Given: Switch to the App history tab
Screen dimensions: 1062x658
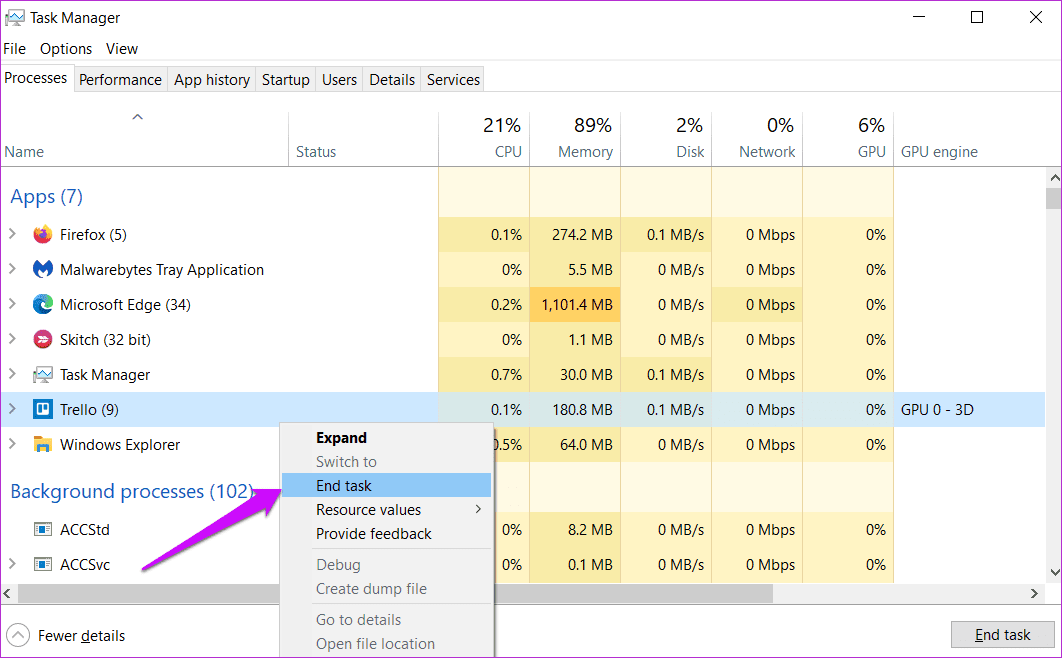Looking at the screenshot, I should (212, 80).
